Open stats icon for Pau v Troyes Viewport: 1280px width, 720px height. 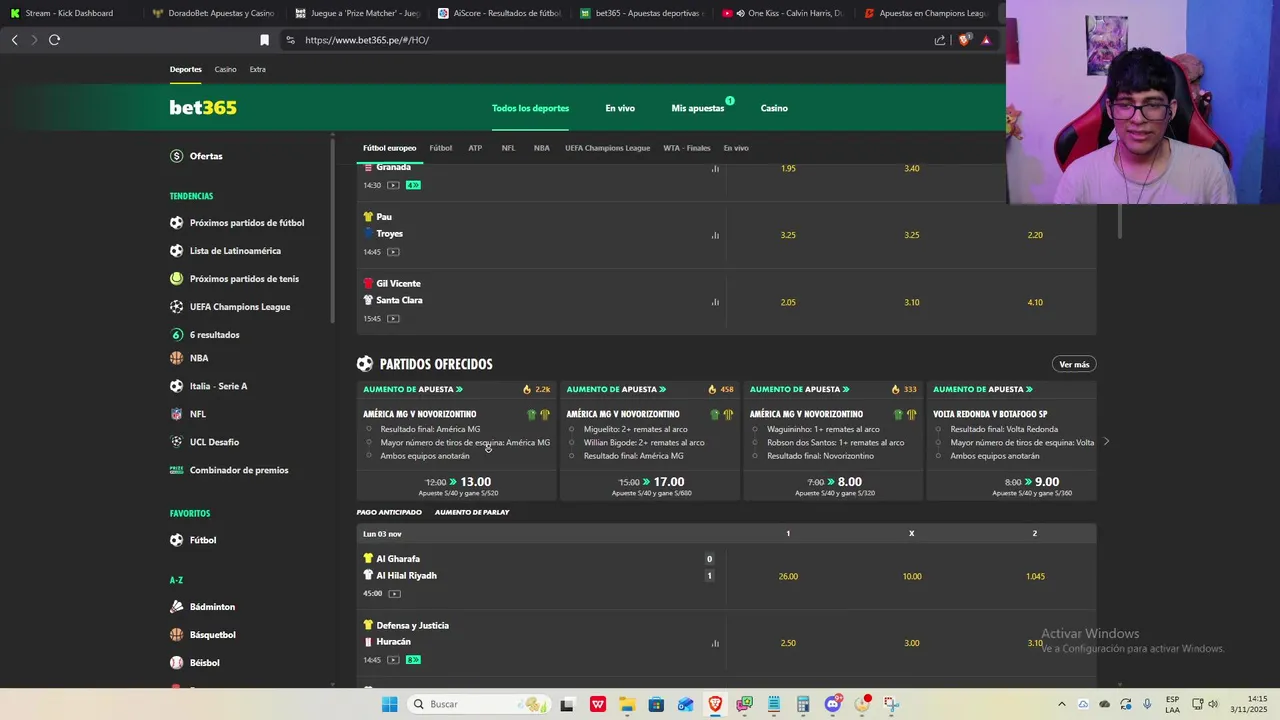(715, 235)
